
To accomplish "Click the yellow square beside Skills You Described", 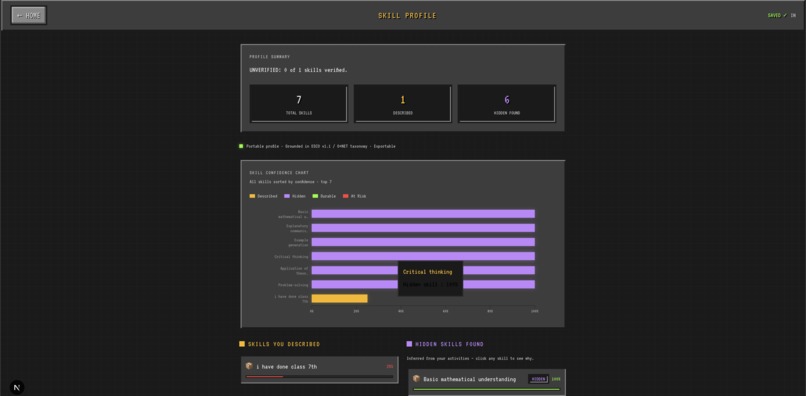I will pyautogui.click(x=242, y=344).
